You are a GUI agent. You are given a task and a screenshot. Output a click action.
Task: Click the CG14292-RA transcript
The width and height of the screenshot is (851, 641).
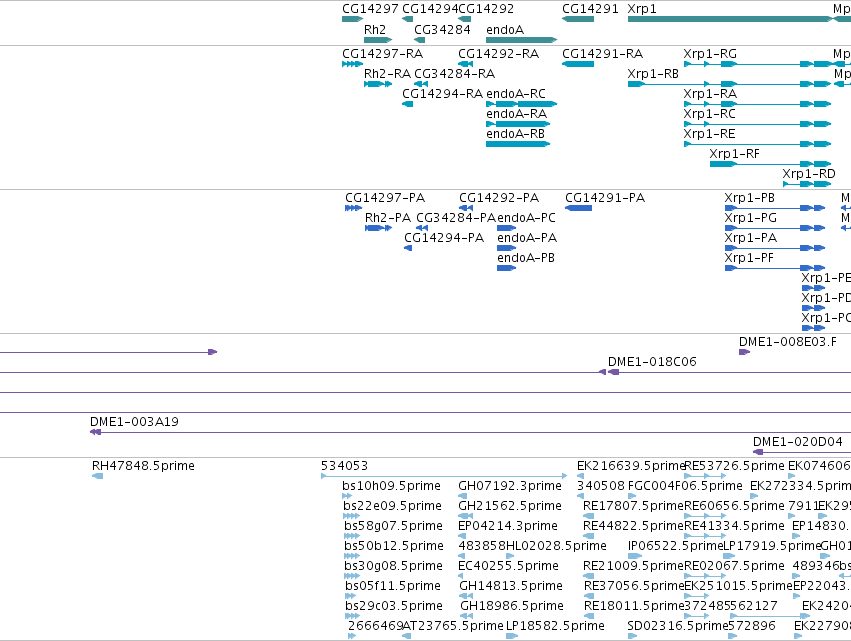(x=465, y=64)
